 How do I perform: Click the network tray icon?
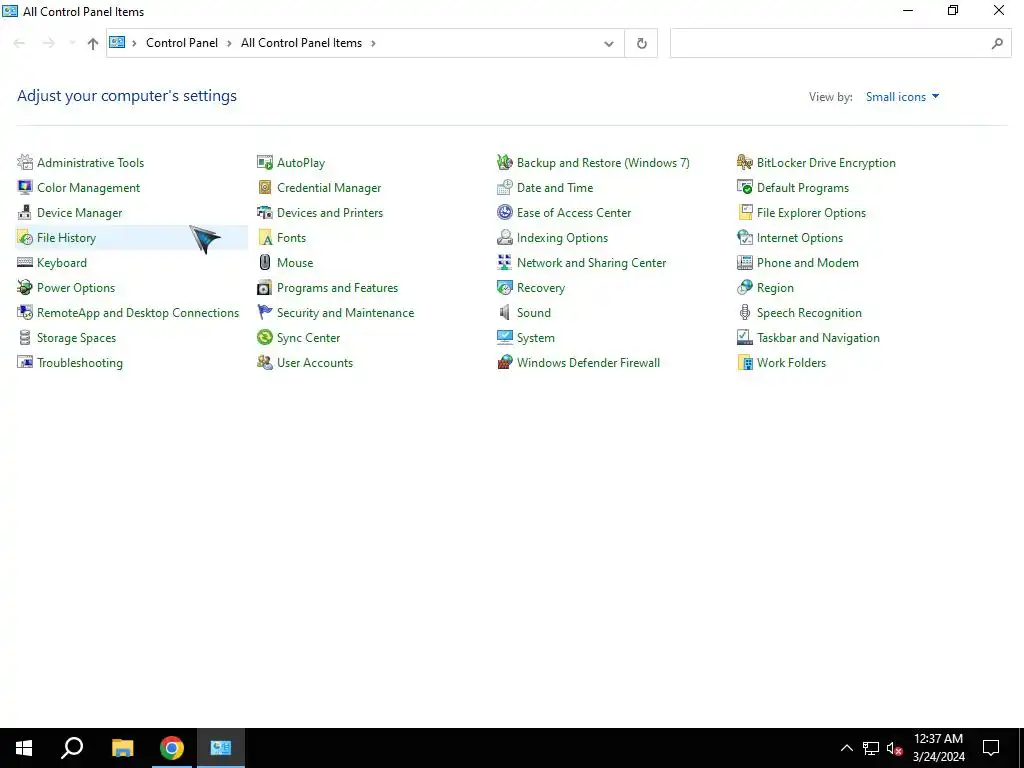click(x=871, y=748)
